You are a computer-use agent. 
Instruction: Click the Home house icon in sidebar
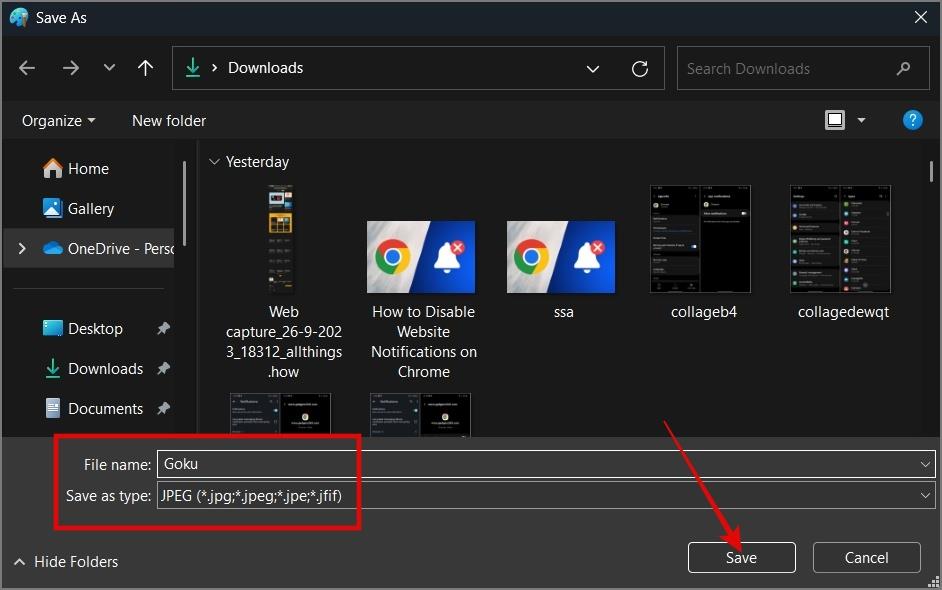coord(52,168)
